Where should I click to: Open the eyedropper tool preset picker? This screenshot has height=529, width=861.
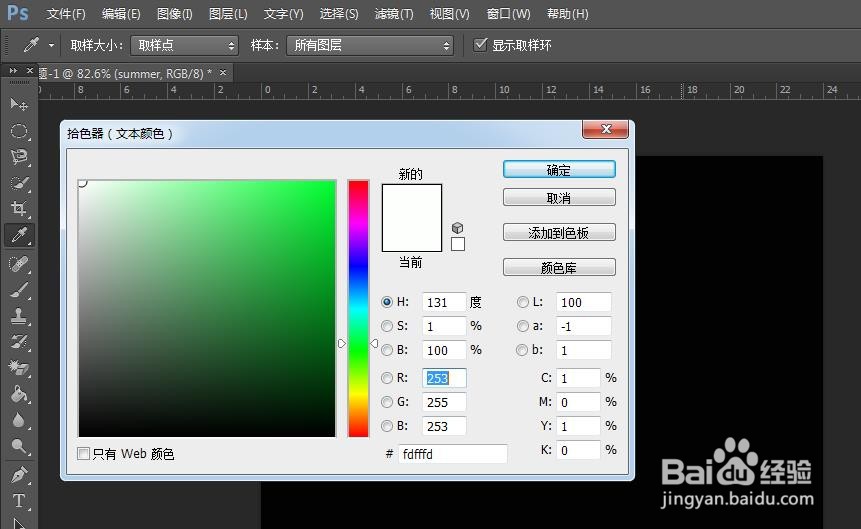click(x=51, y=45)
